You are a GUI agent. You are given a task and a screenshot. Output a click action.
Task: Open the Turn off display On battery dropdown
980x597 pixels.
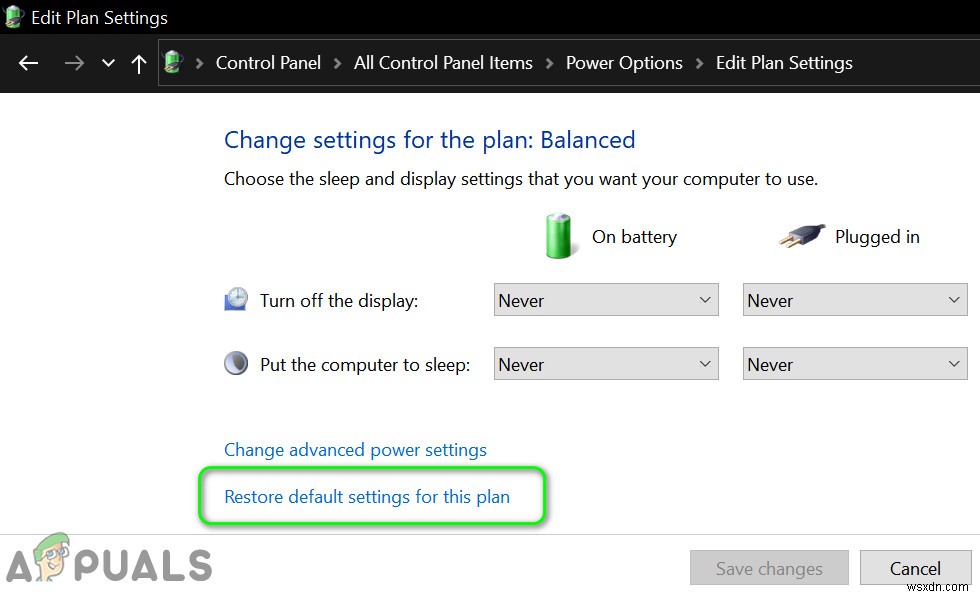(x=606, y=299)
